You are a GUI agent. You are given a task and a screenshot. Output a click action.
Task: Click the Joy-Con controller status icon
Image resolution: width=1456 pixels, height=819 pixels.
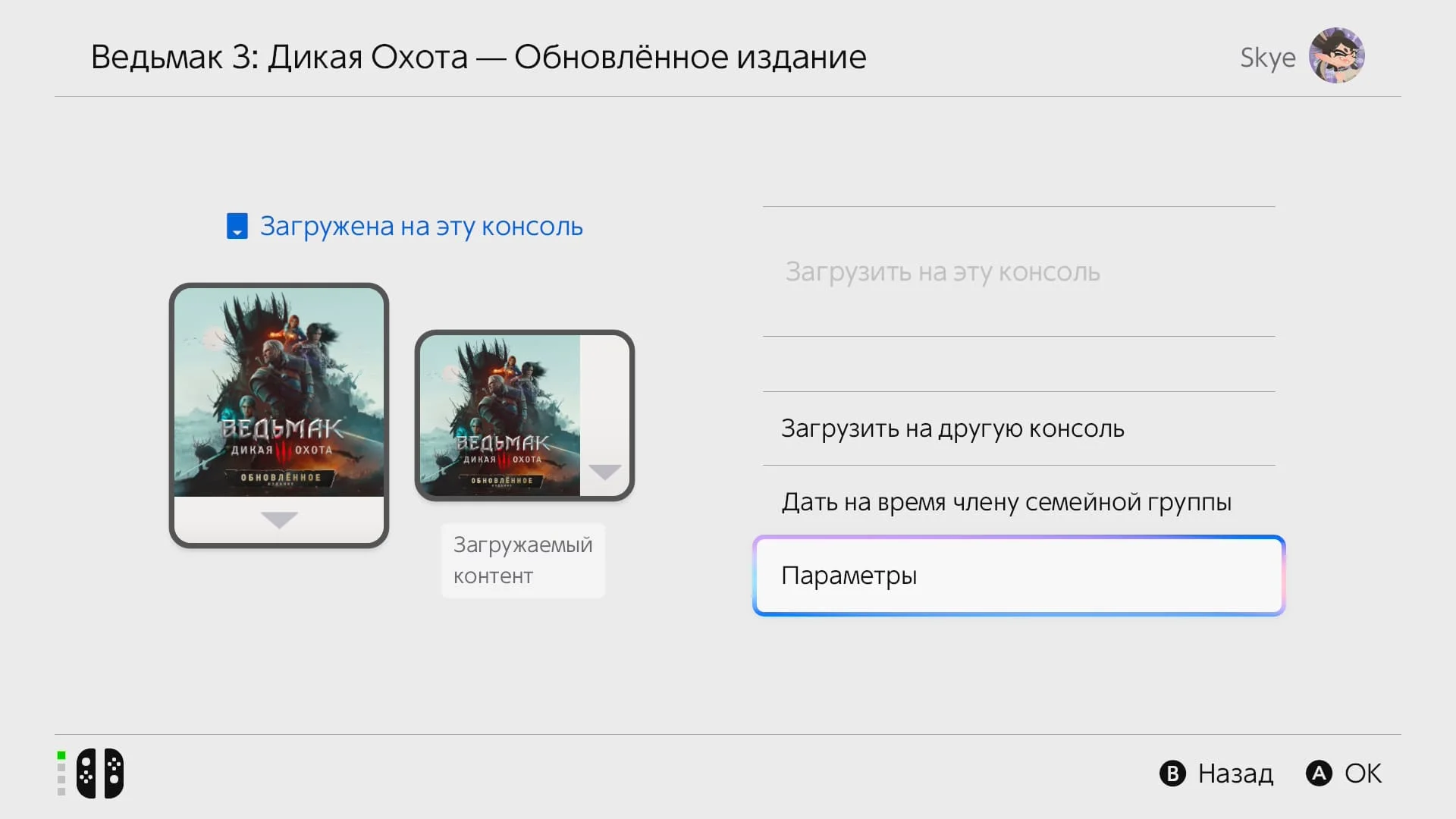(x=100, y=773)
